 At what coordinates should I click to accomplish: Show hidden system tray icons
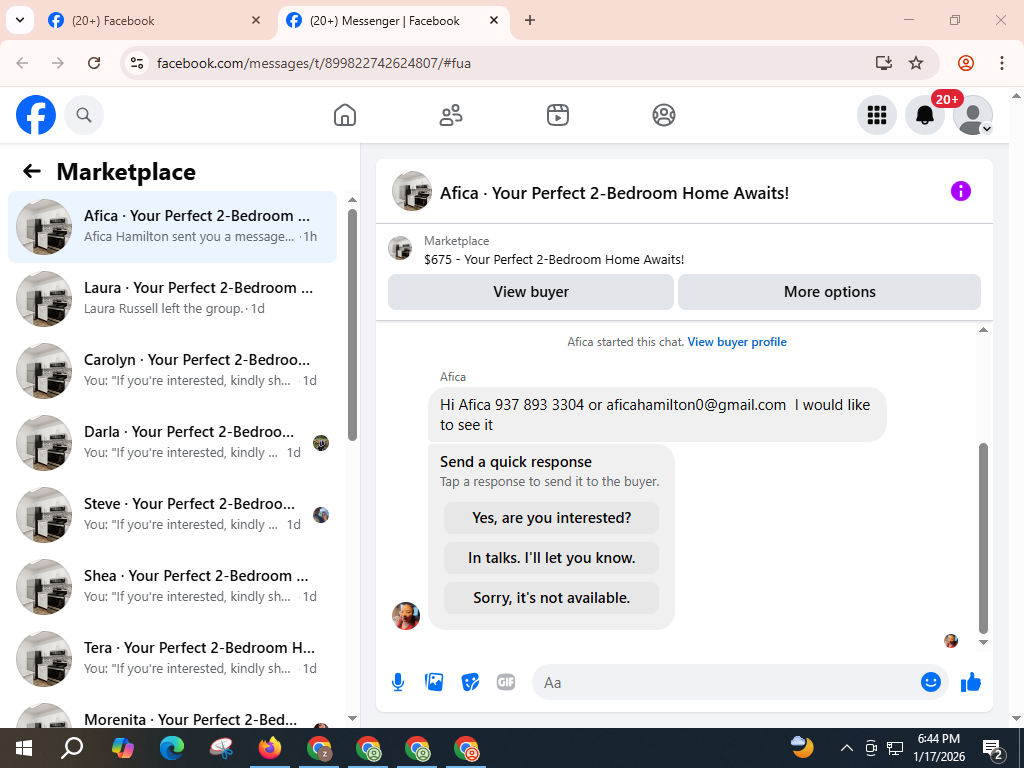coord(846,748)
